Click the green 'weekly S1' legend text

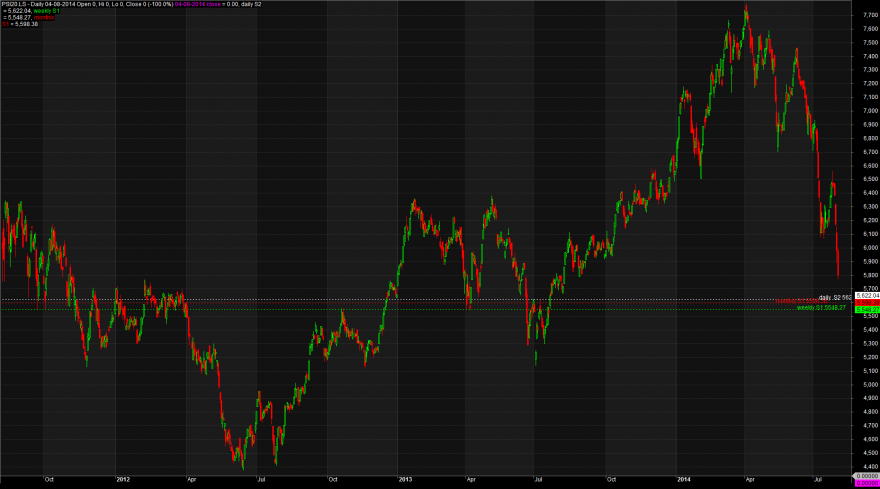[47, 11]
